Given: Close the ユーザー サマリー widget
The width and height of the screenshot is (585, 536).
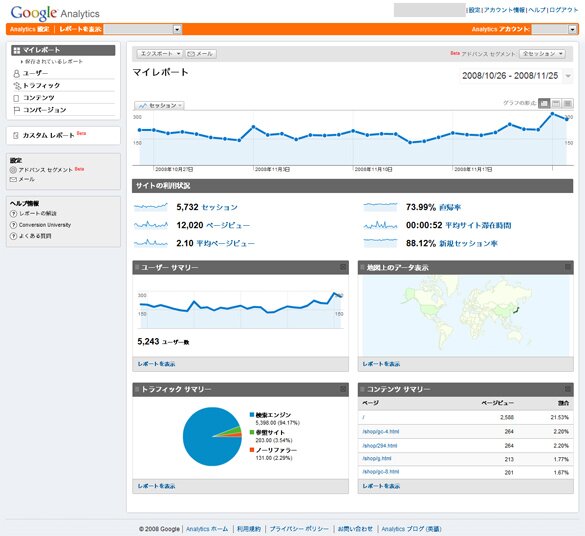Looking at the screenshot, I should (343, 267).
